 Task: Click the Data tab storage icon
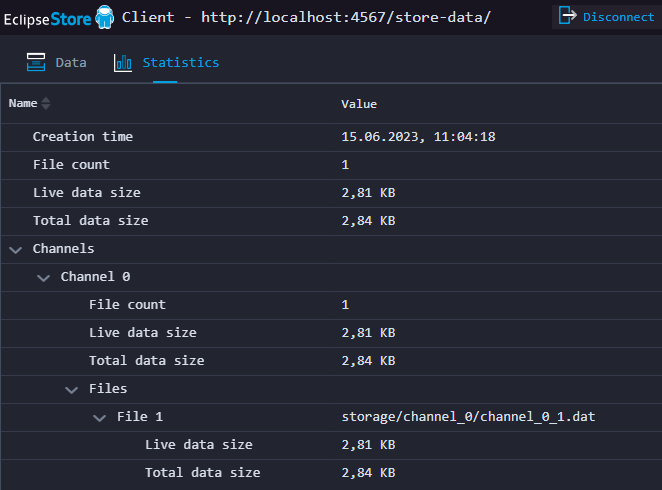click(36, 62)
